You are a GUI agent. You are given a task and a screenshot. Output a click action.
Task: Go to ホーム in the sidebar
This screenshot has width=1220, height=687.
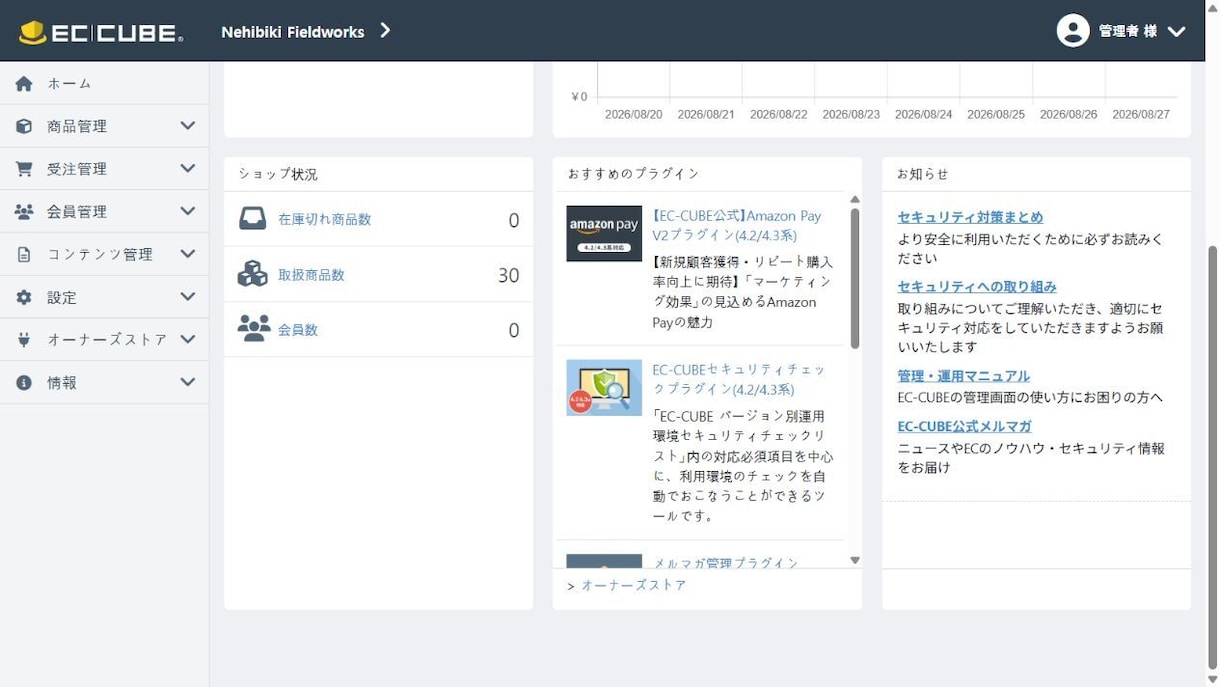70,84
